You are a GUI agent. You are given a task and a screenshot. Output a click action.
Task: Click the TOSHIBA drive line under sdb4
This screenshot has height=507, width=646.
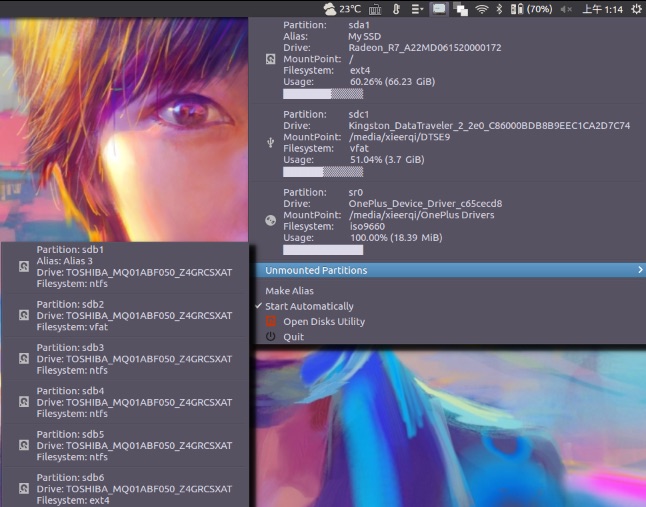[134, 402]
